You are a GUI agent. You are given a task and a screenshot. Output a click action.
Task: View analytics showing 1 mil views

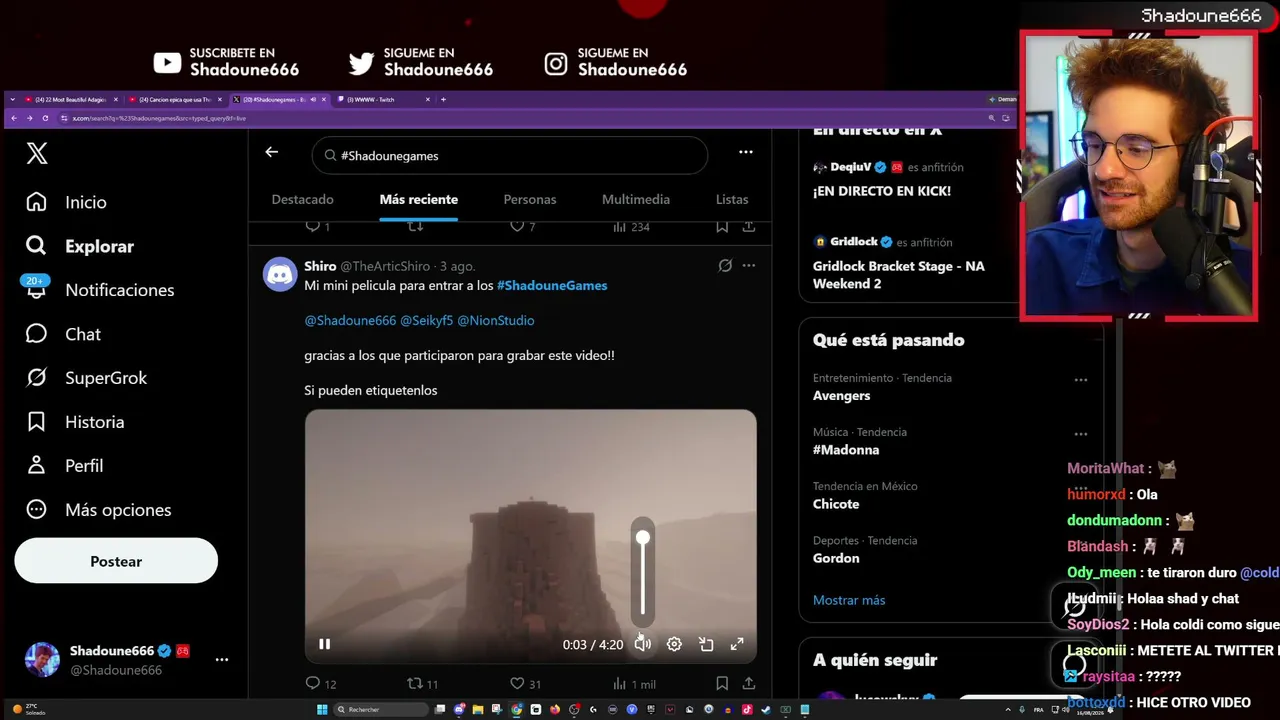(x=634, y=684)
